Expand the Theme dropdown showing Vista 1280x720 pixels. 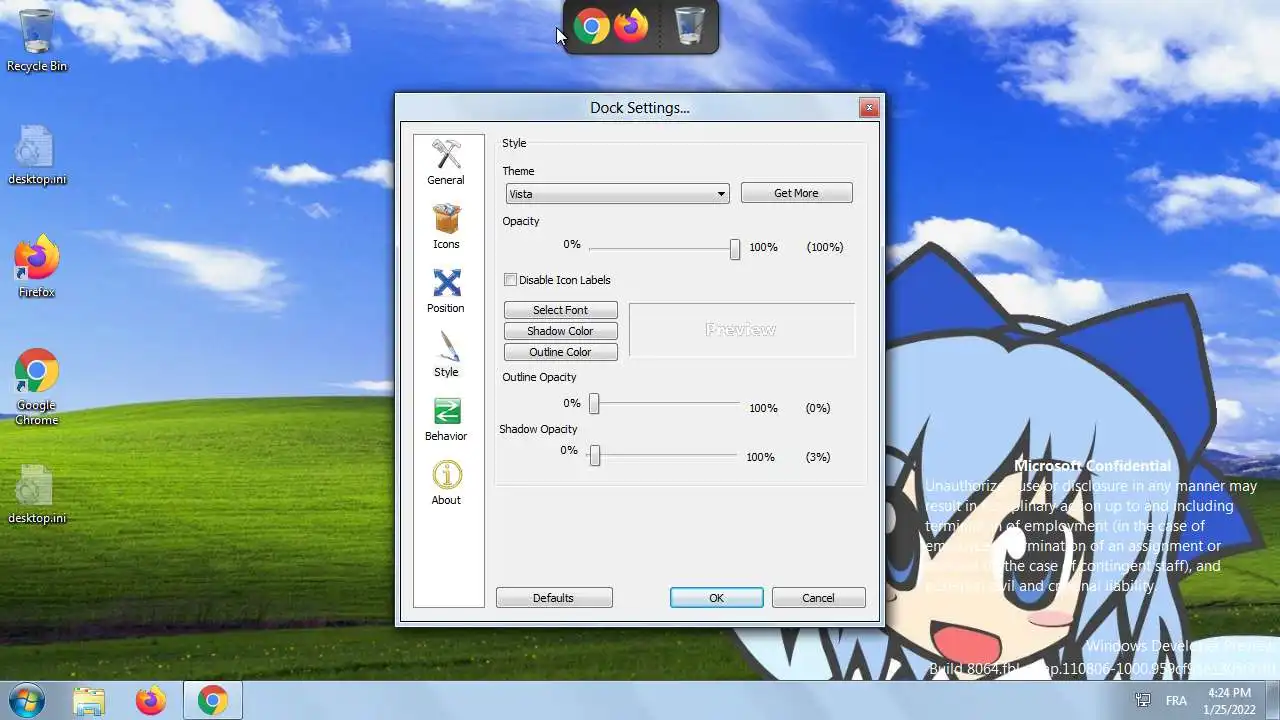pyautogui.click(x=617, y=194)
